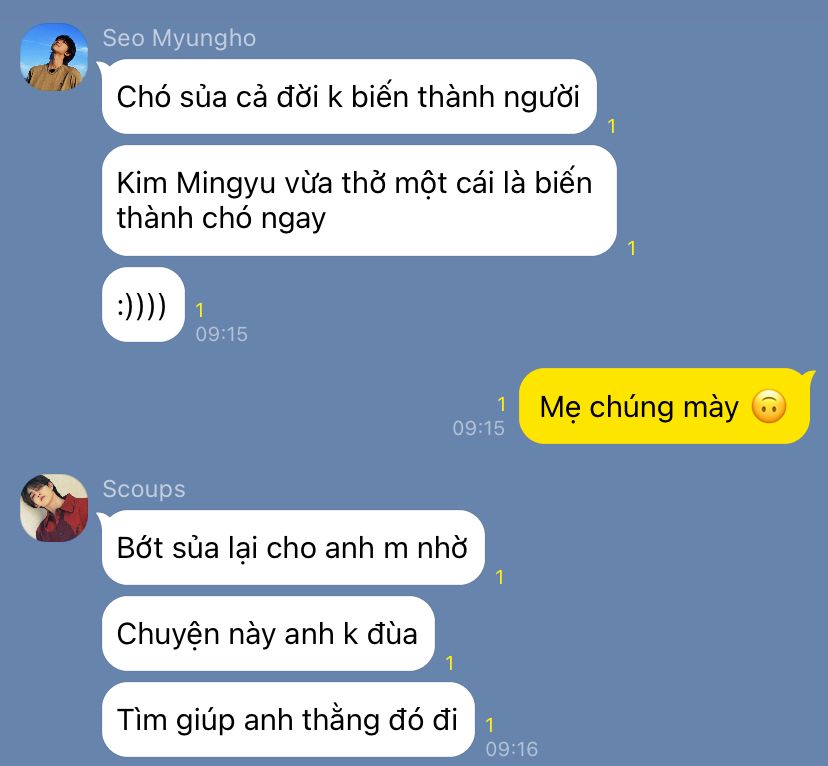Open Scoups' profile avatar

[x=54, y=507]
